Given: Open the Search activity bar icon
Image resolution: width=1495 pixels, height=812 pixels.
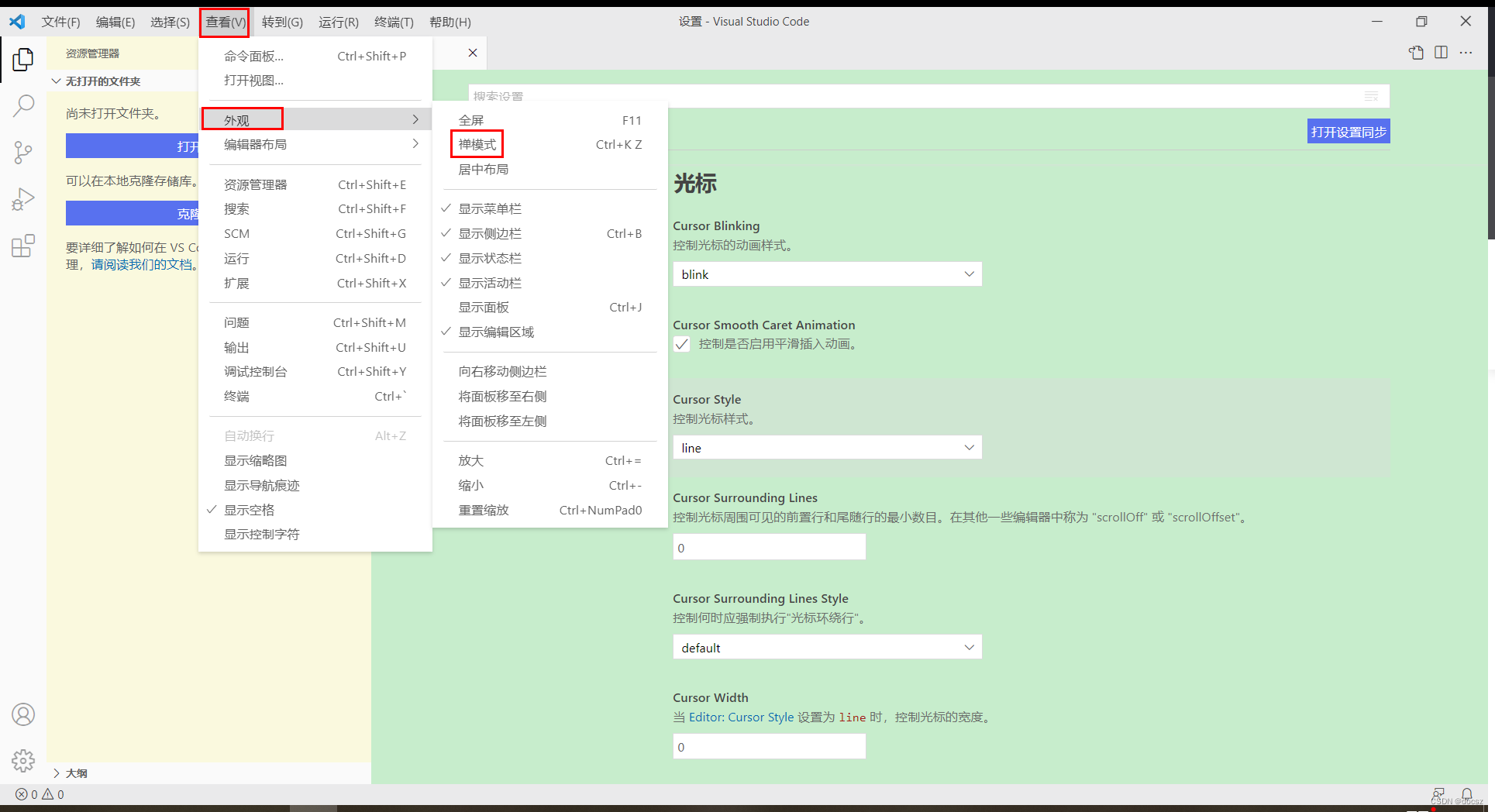Looking at the screenshot, I should (x=23, y=105).
